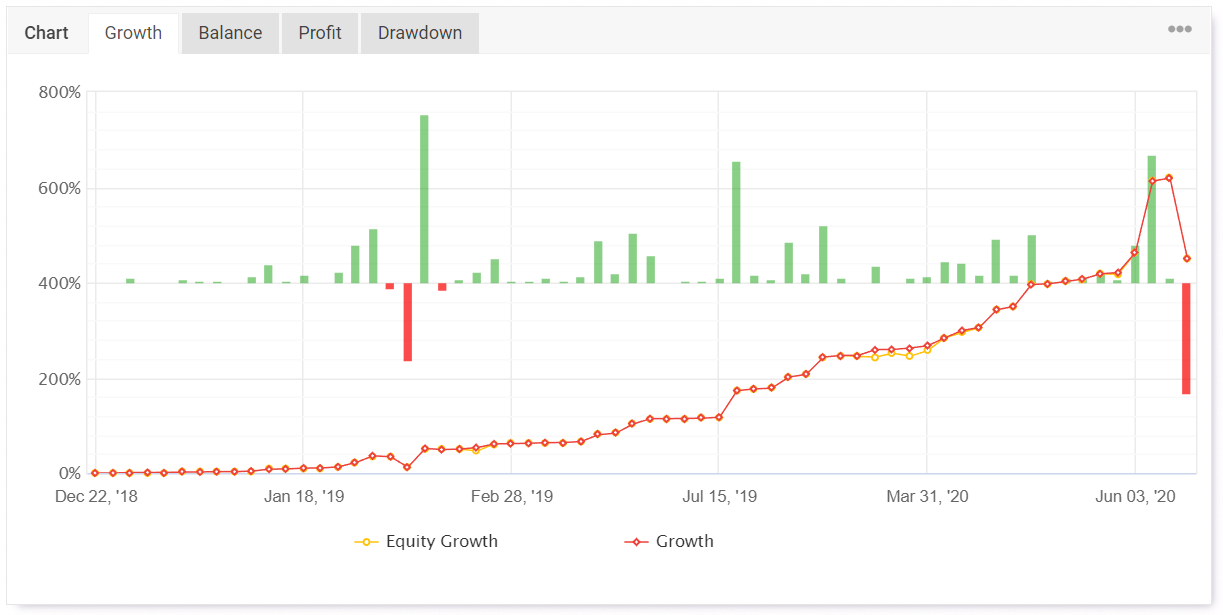
Task: Switch to the Balance tab
Action: click(230, 33)
